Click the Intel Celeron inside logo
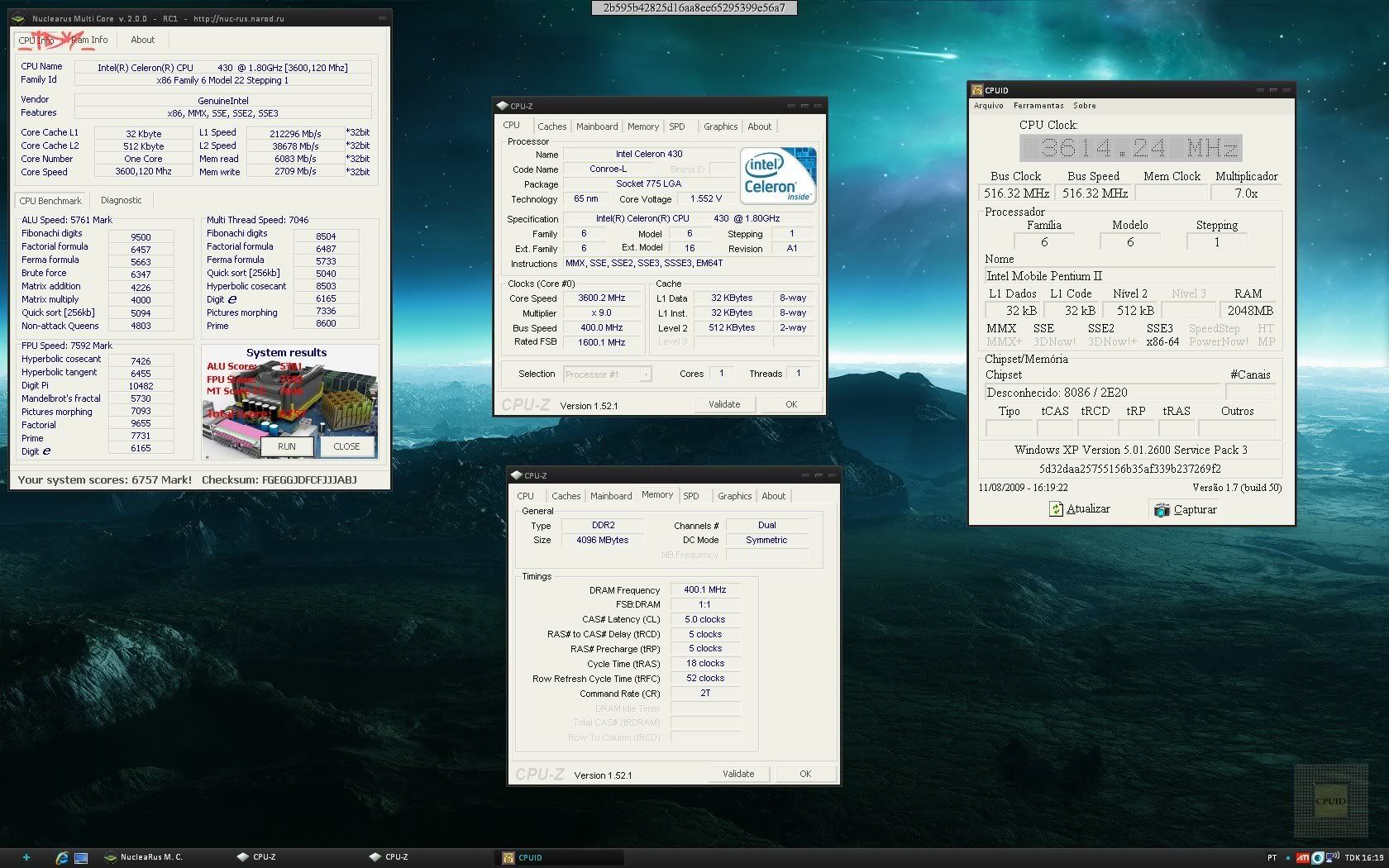 click(778, 175)
